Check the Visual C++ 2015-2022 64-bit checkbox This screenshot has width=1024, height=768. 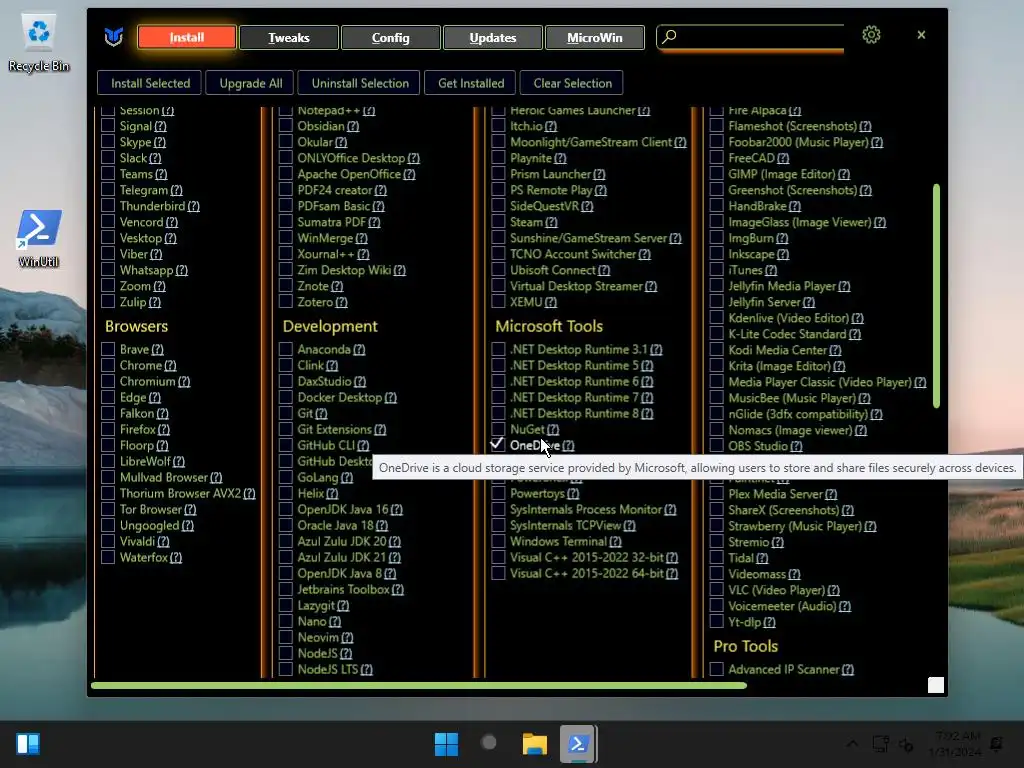point(498,573)
